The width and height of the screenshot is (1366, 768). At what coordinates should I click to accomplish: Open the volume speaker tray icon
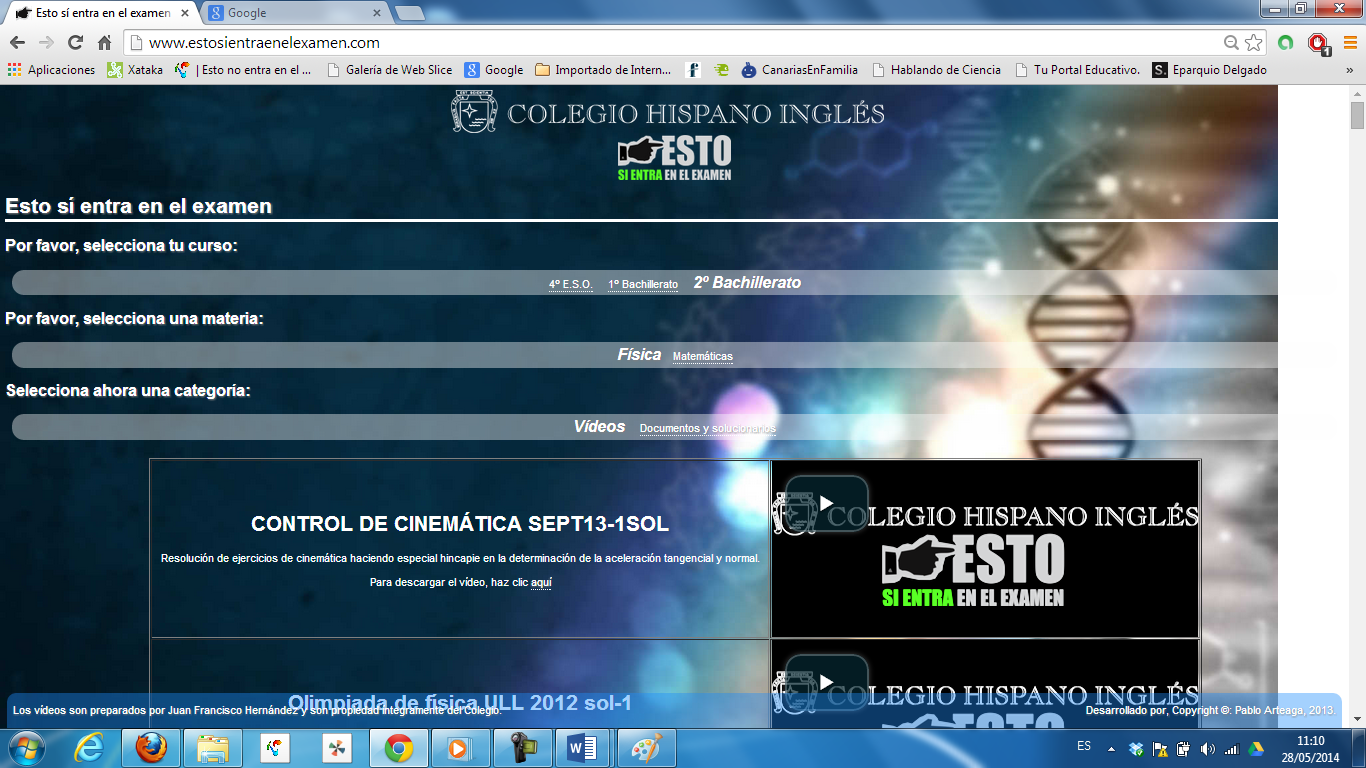[1207, 748]
